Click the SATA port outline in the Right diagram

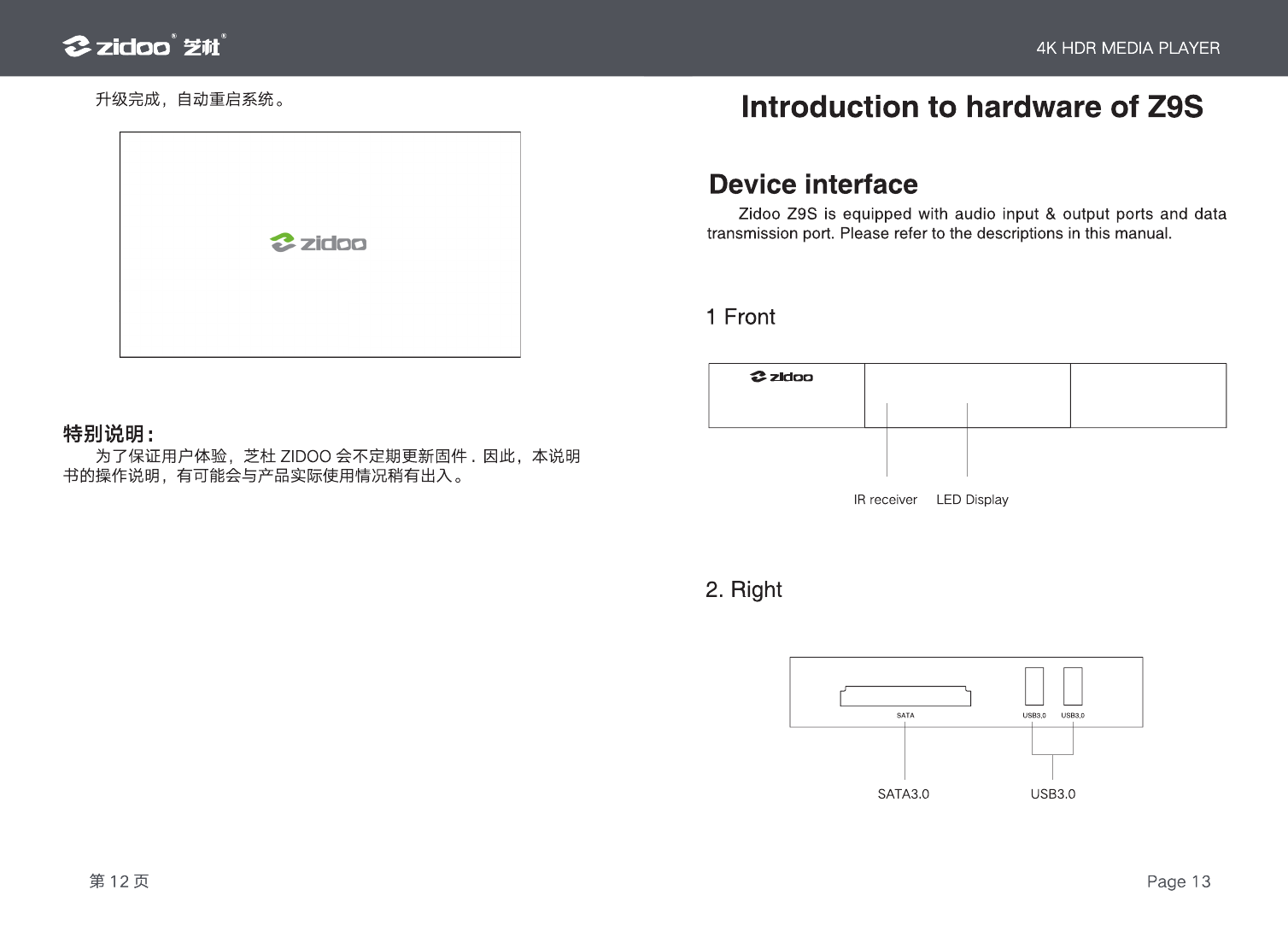pyautogui.click(x=905, y=696)
